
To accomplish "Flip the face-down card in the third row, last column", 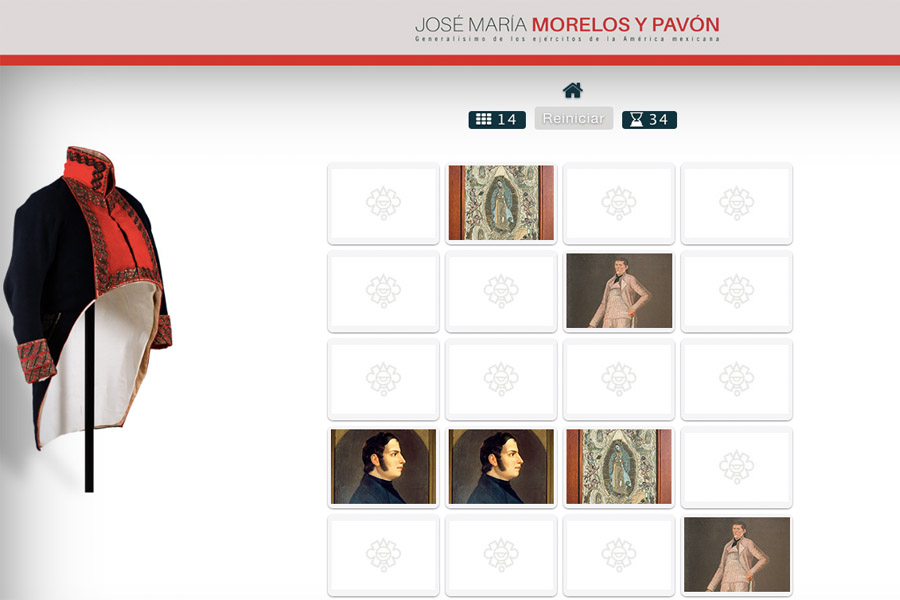I will tap(736, 379).
